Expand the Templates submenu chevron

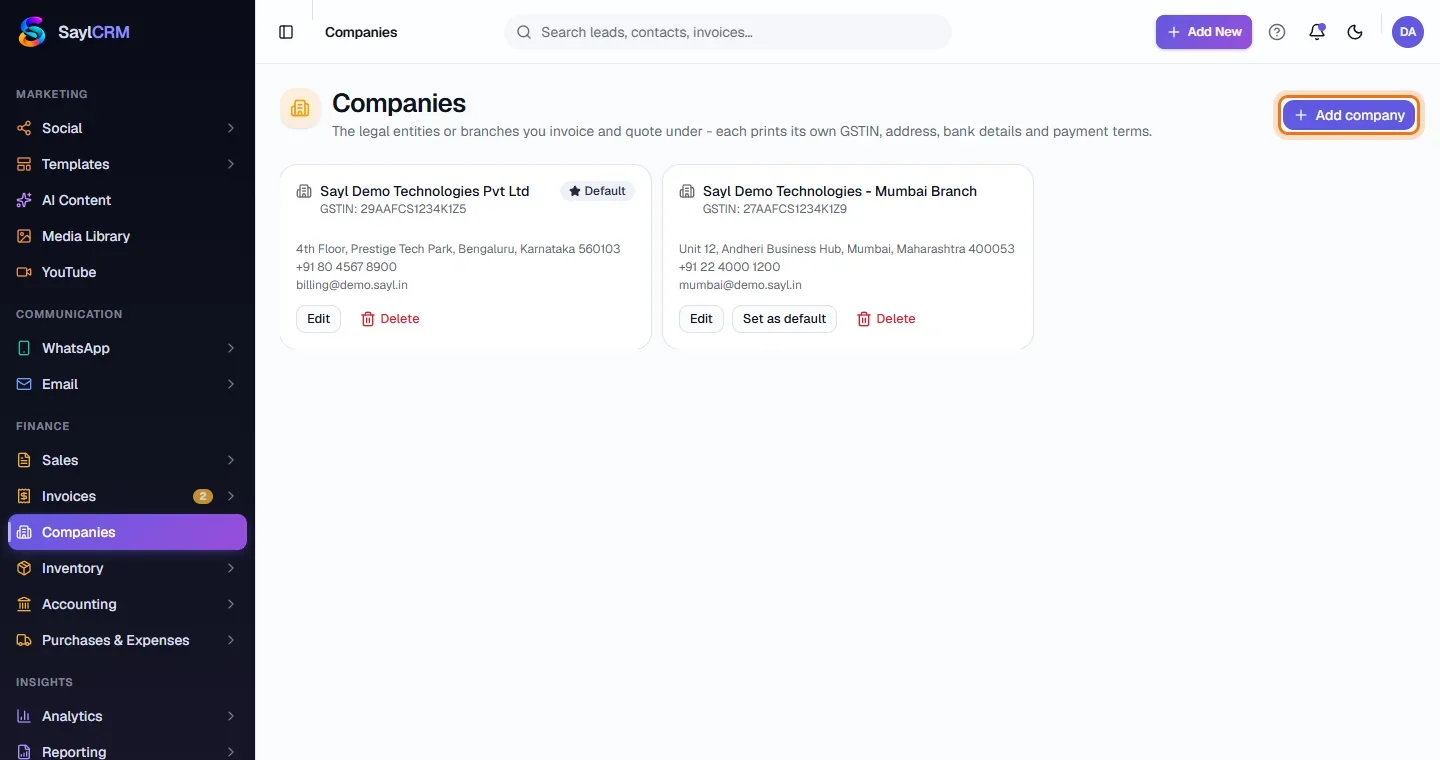[231, 164]
